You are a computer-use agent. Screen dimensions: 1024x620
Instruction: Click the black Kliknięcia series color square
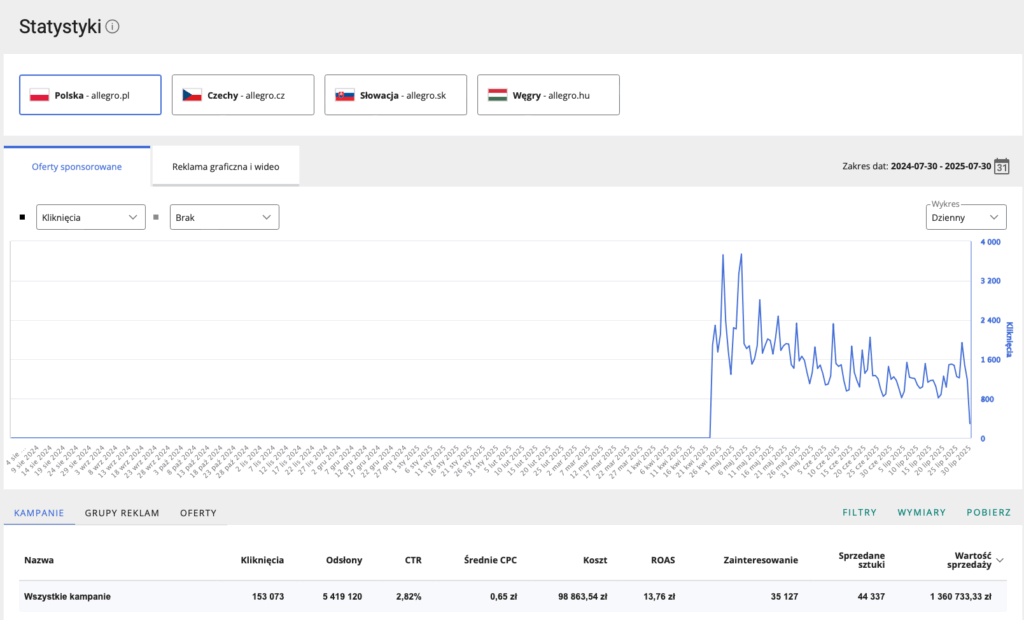[23, 217]
